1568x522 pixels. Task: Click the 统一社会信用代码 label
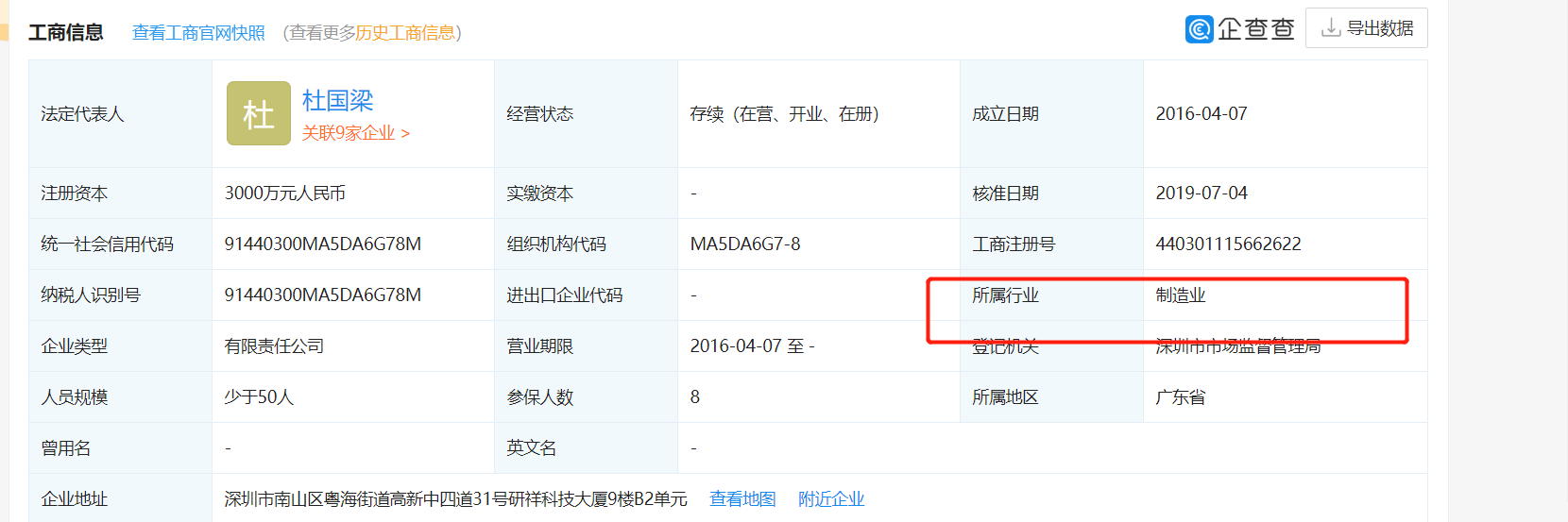tap(107, 244)
